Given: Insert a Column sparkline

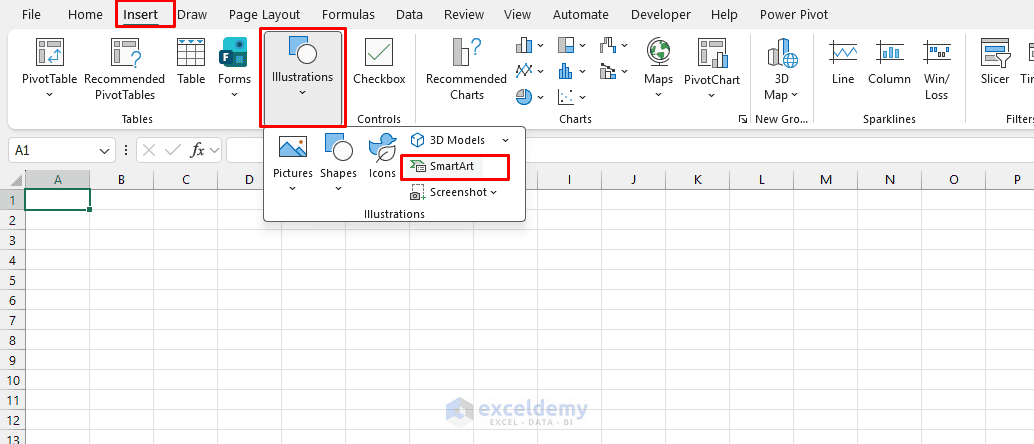Looking at the screenshot, I should click(x=889, y=61).
